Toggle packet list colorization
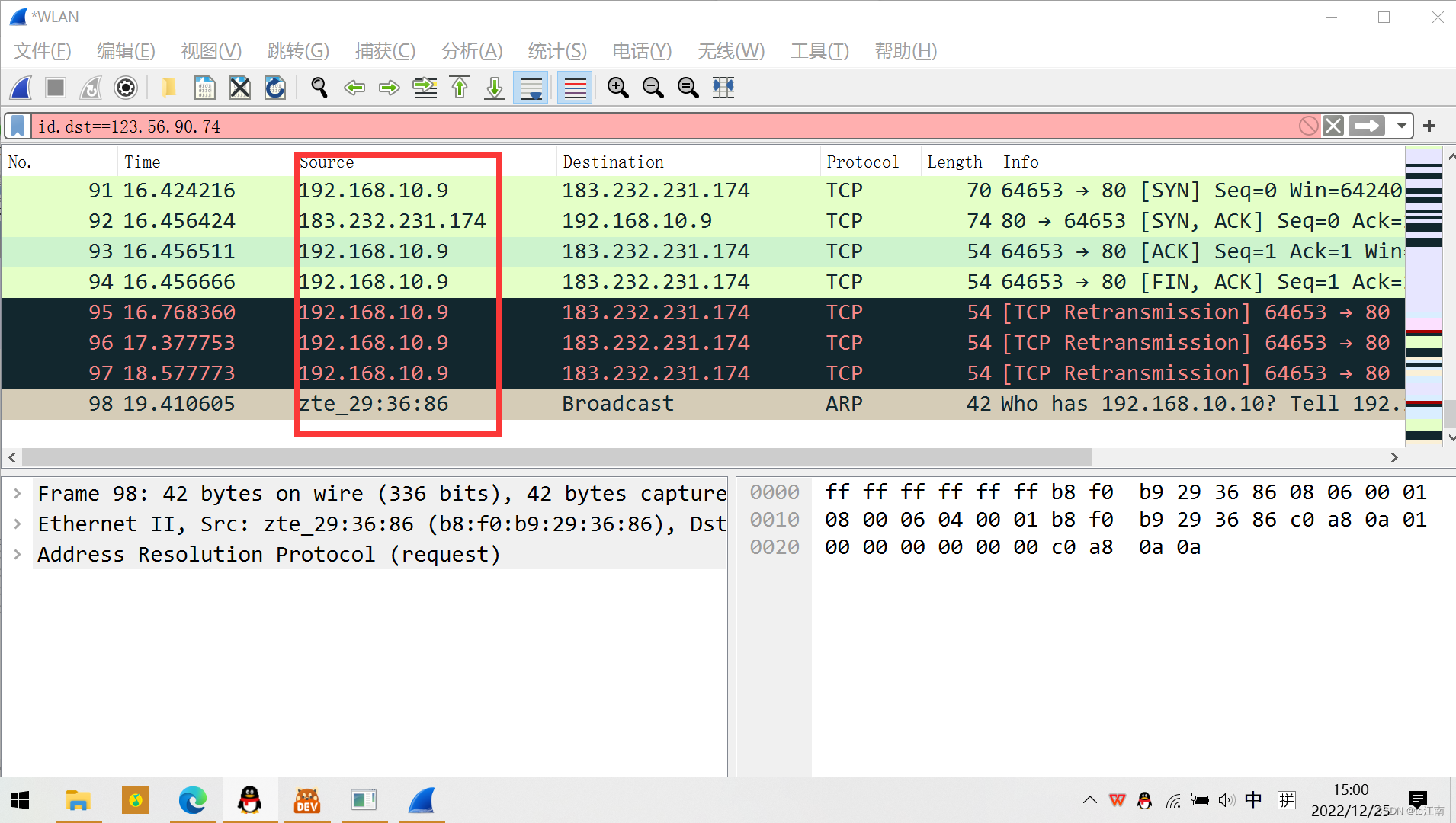The width and height of the screenshot is (1456, 823). pos(575,88)
